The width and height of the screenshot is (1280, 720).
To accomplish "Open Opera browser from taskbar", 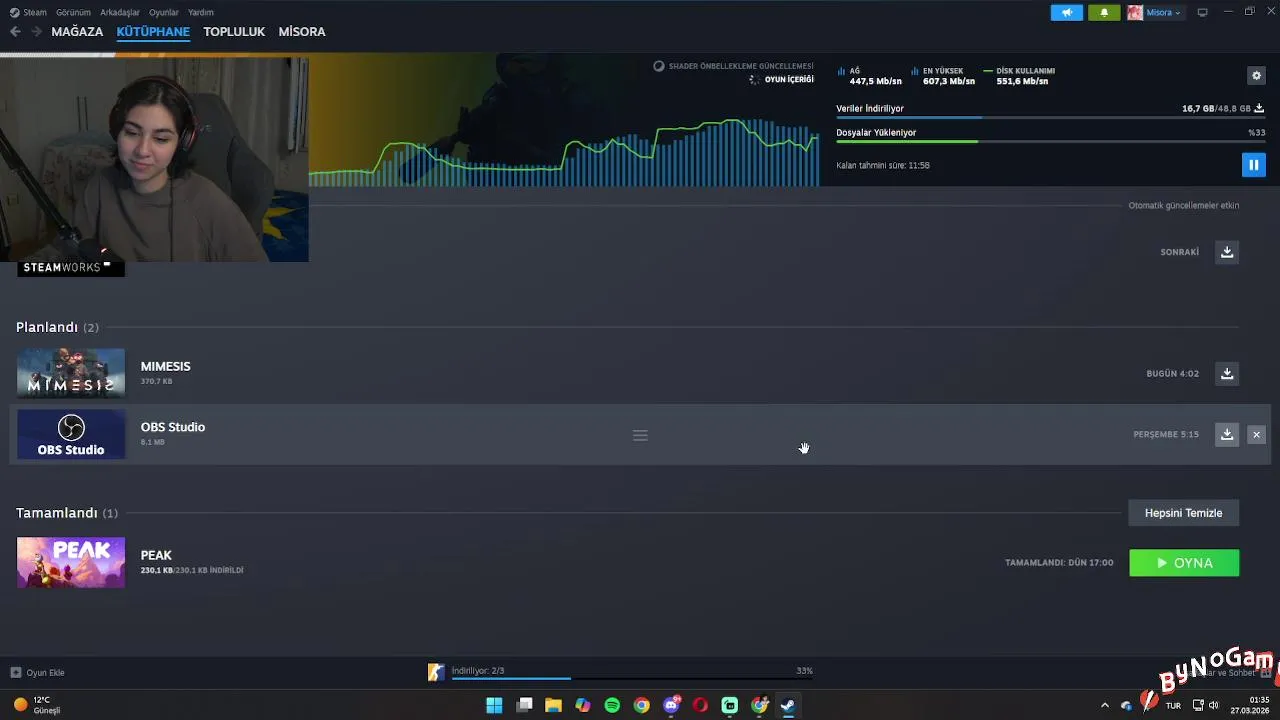I will coord(700,705).
